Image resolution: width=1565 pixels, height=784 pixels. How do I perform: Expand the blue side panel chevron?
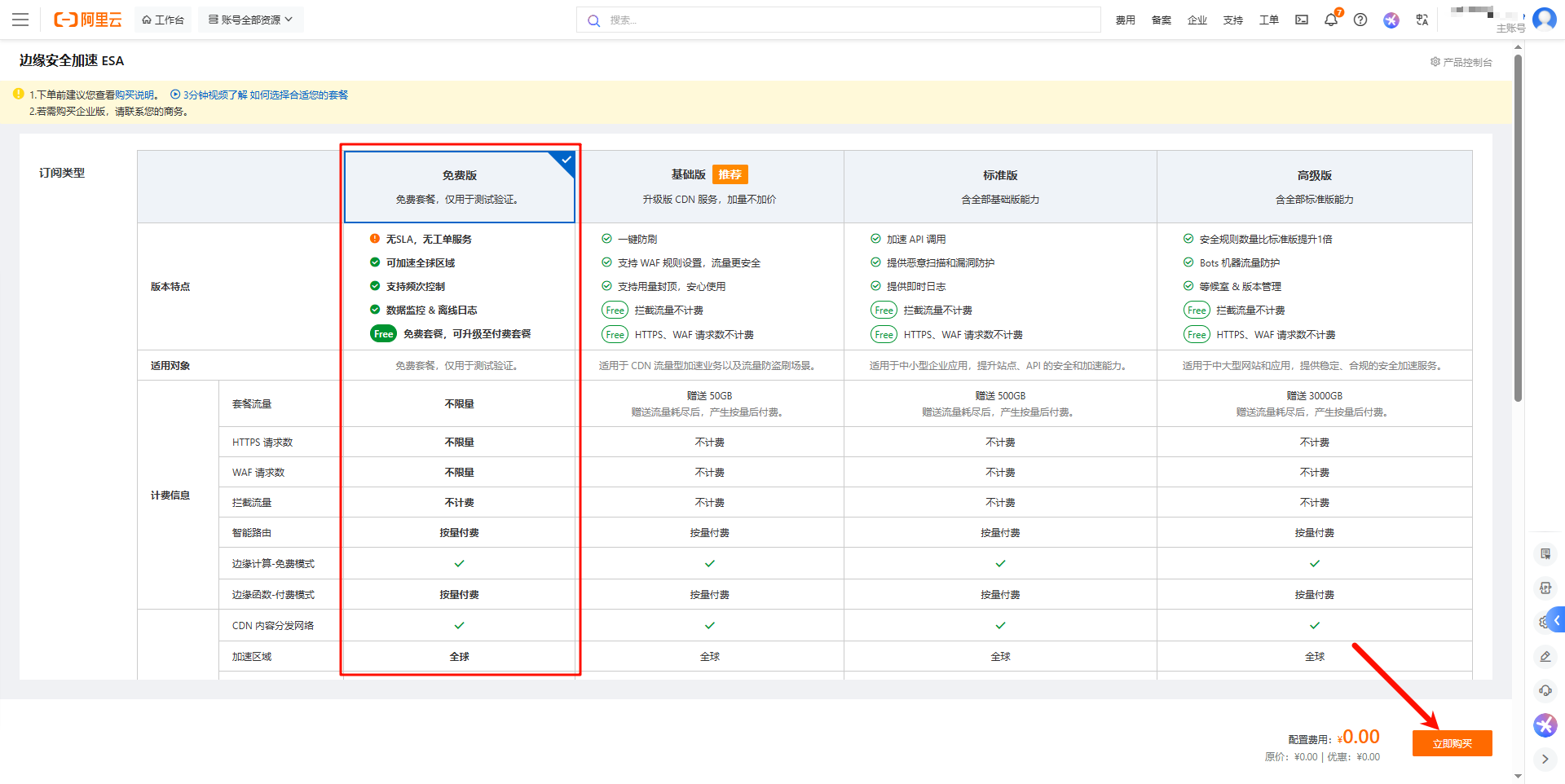[x=1556, y=621]
